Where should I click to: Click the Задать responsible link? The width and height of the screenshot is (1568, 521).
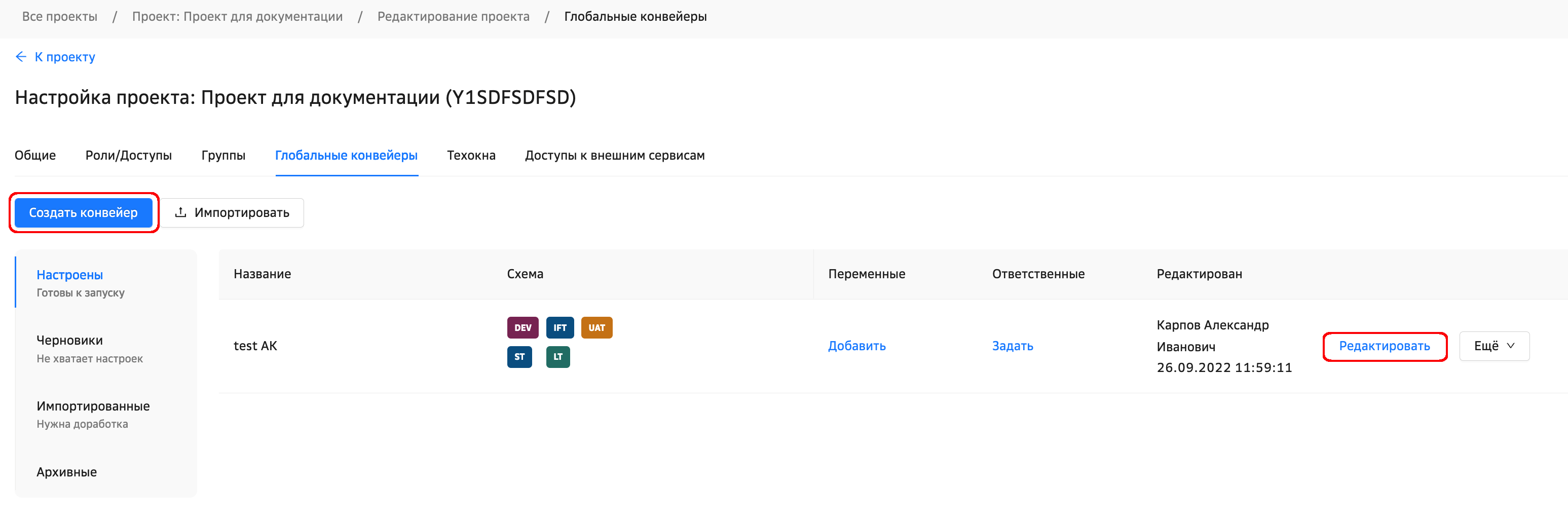coord(1012,346)
